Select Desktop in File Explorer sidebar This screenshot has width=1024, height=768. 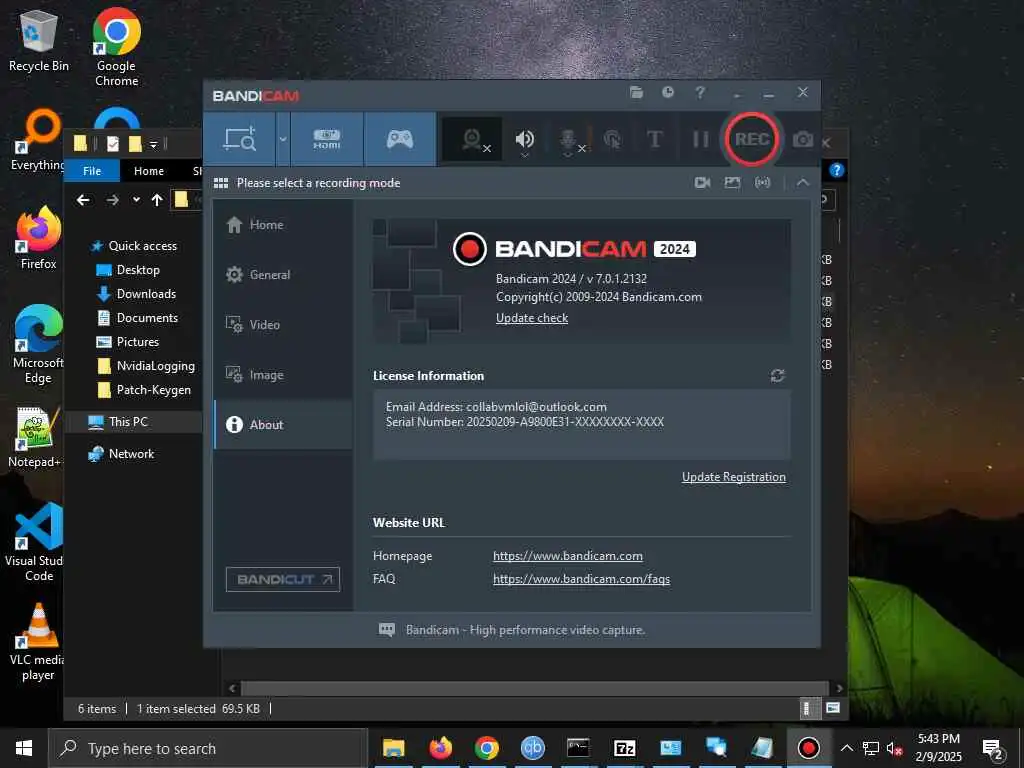point(138,270)
